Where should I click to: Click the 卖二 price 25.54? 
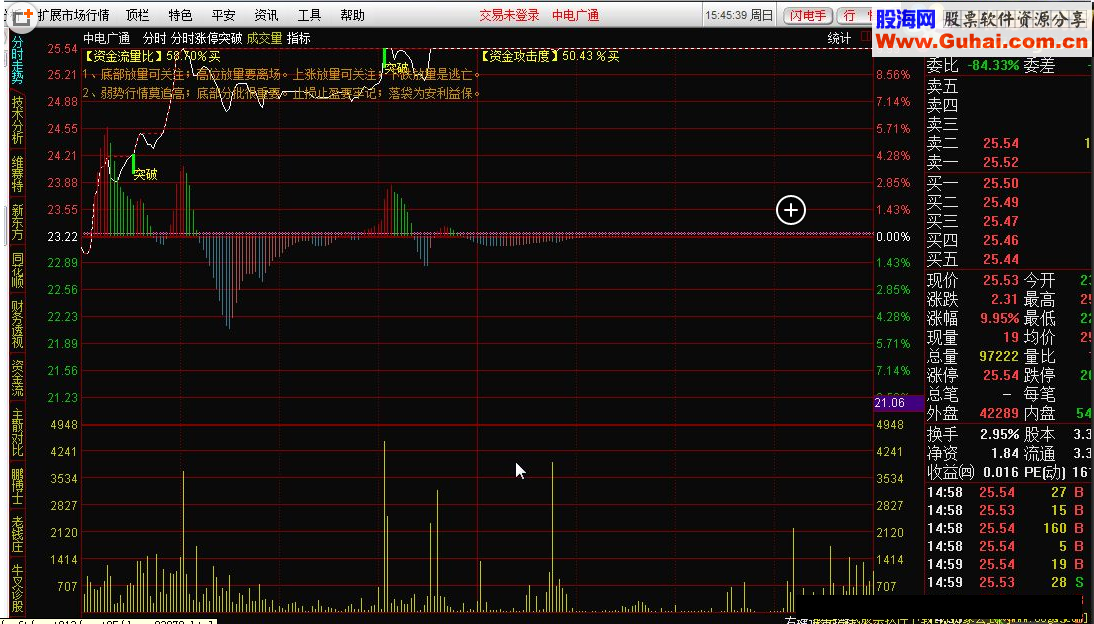(1001, 143)
